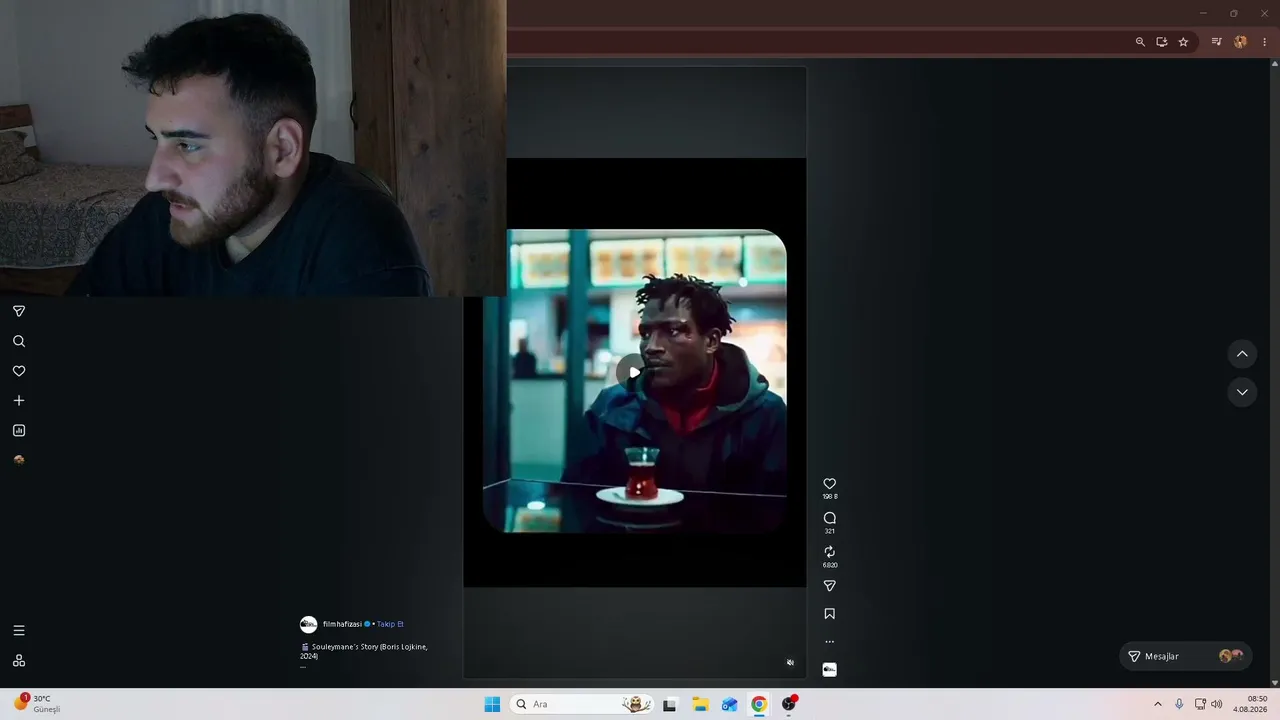Open the Meta apps icon at sidebar bottom
Image resolution: width=1280 pixels, height=720 pixels.
(x=19, y=661)
